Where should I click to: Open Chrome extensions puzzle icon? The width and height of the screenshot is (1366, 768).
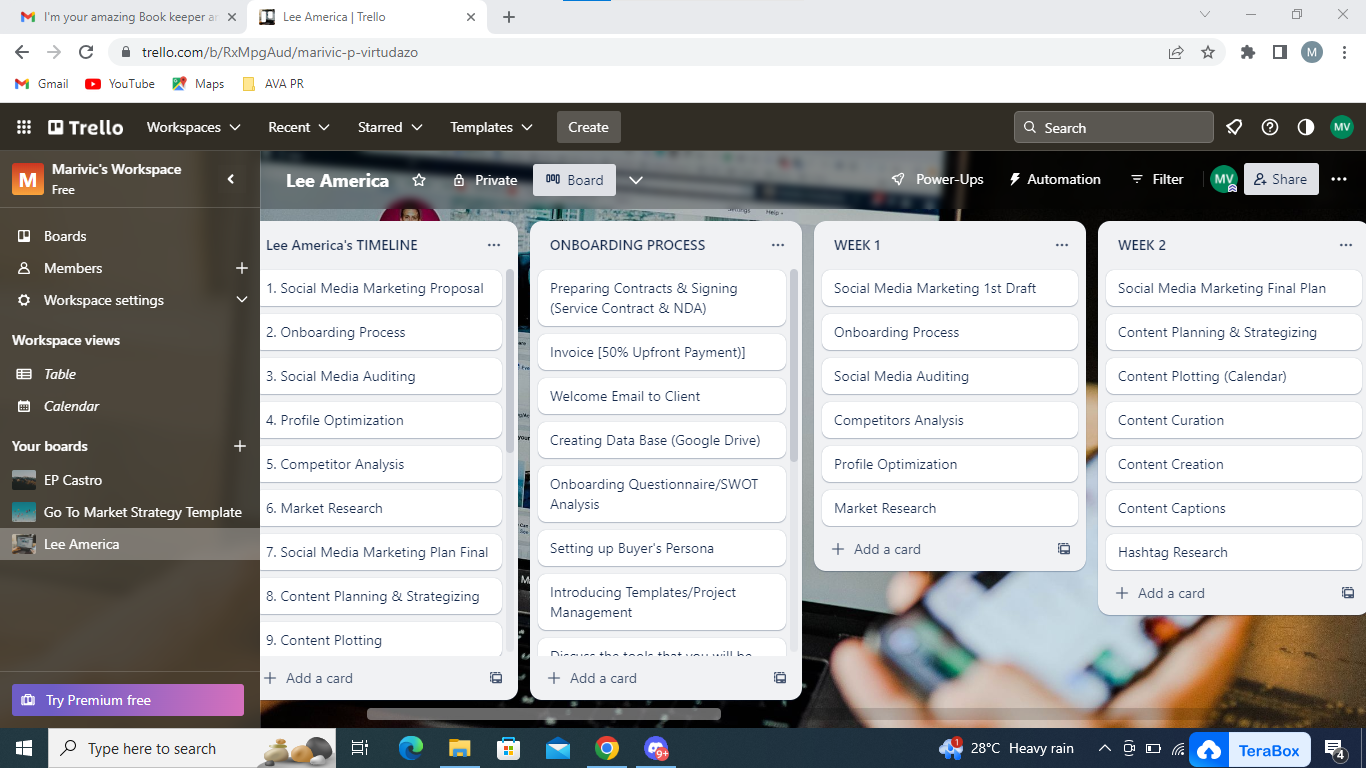click(x=1248, y=52)
